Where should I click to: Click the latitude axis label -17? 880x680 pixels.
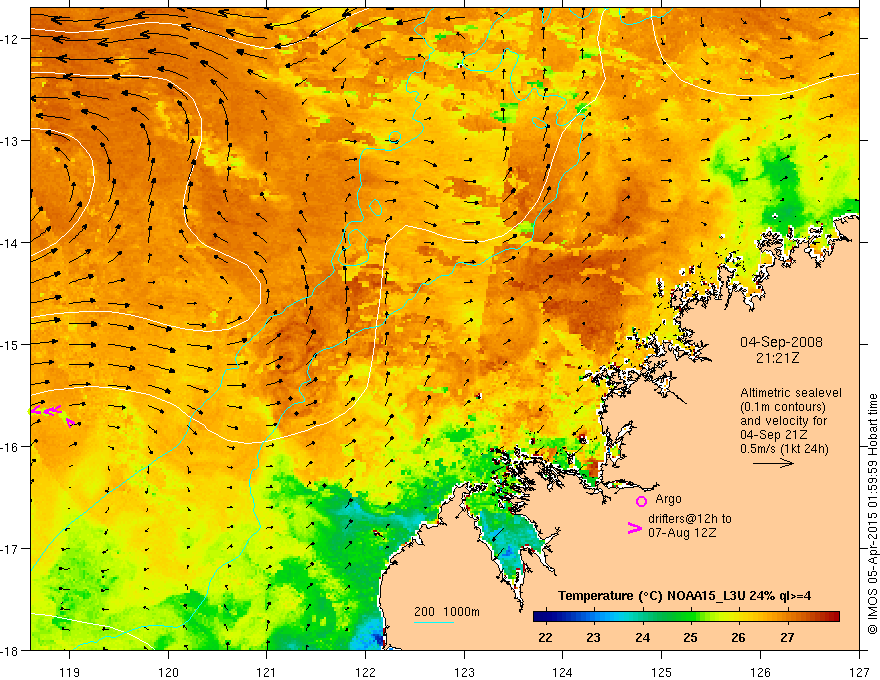10,549
